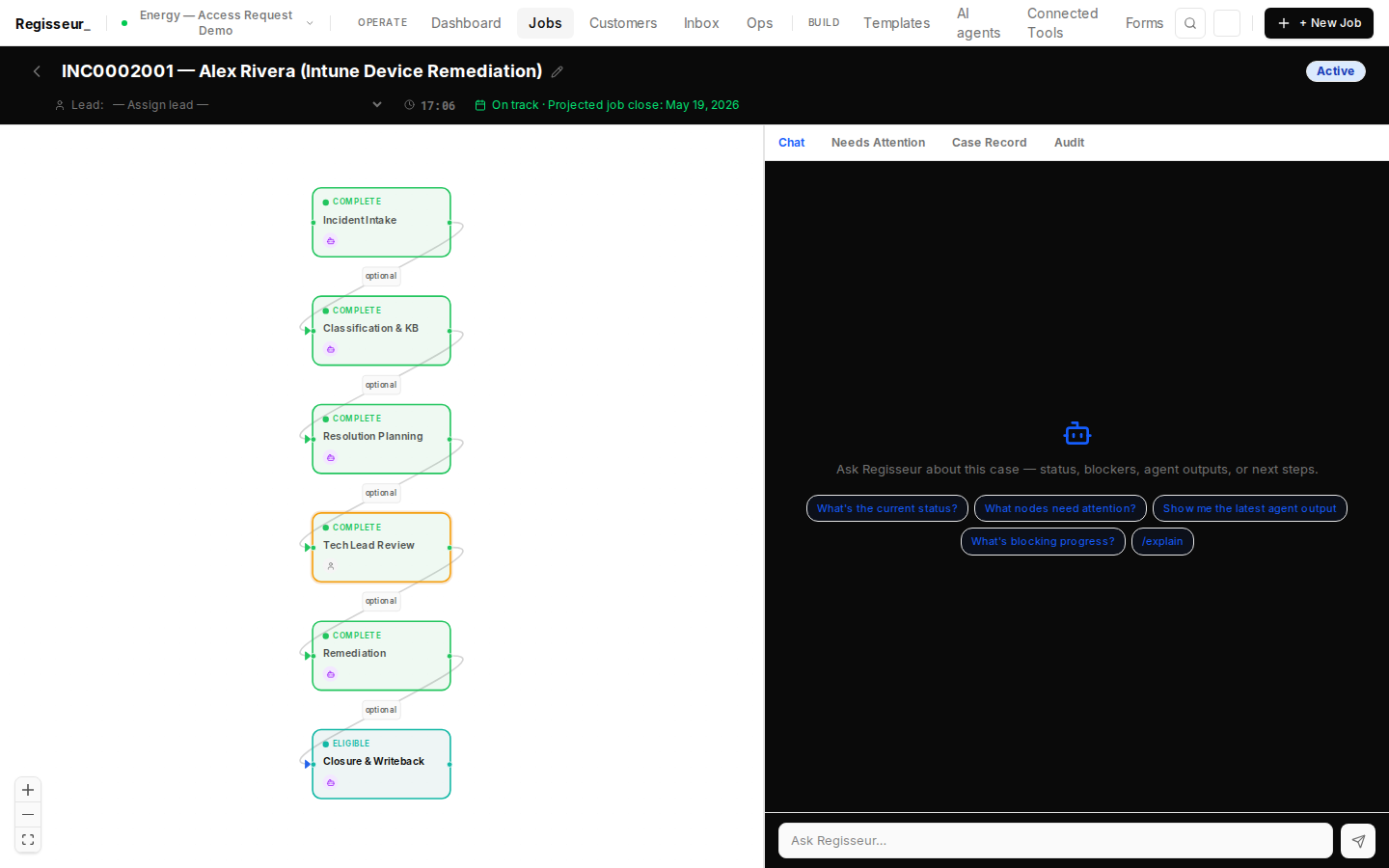Switch to the Chat tab
1389x868 pixels.
coord(791,143)
